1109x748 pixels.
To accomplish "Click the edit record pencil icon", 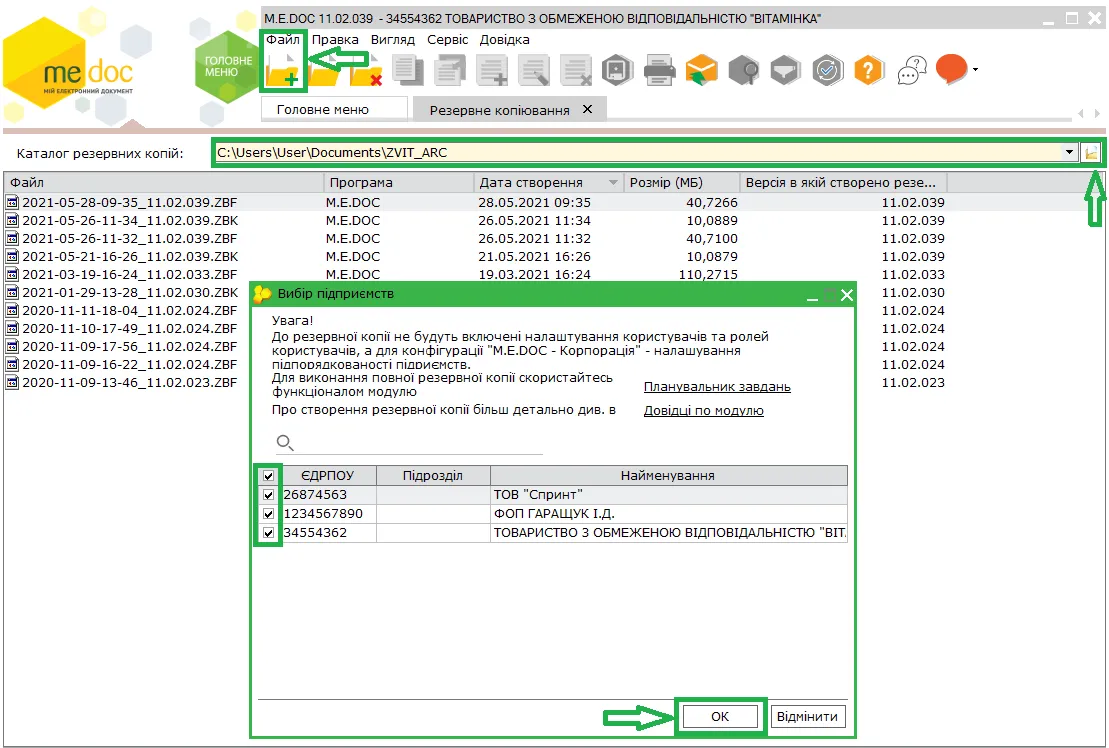I will tap(534, 71).
